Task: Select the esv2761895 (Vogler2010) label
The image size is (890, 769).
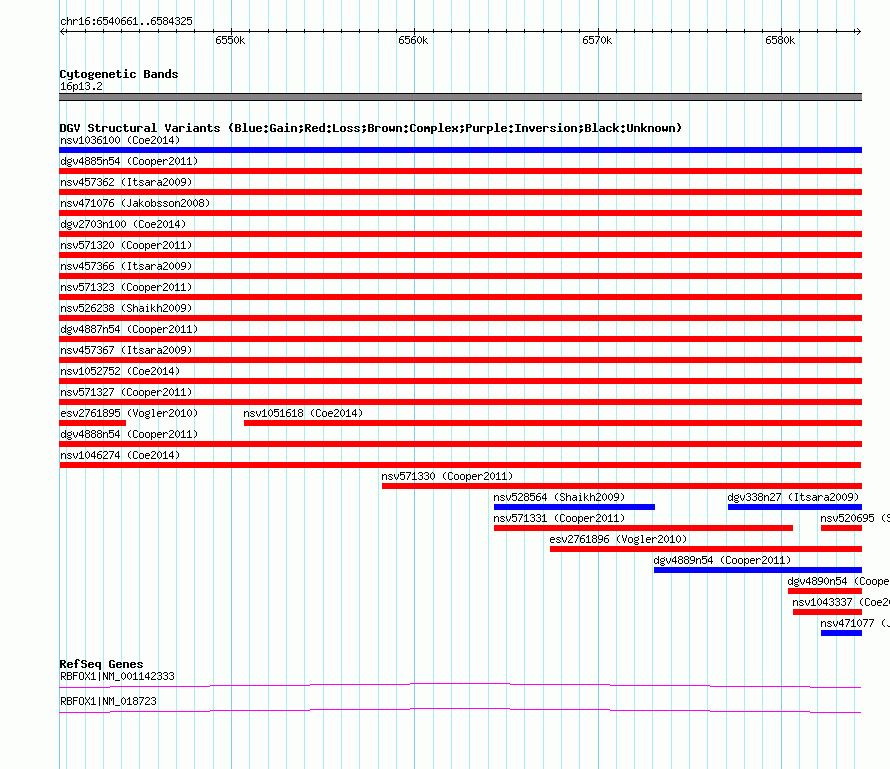Action: (x=129, y=413)
